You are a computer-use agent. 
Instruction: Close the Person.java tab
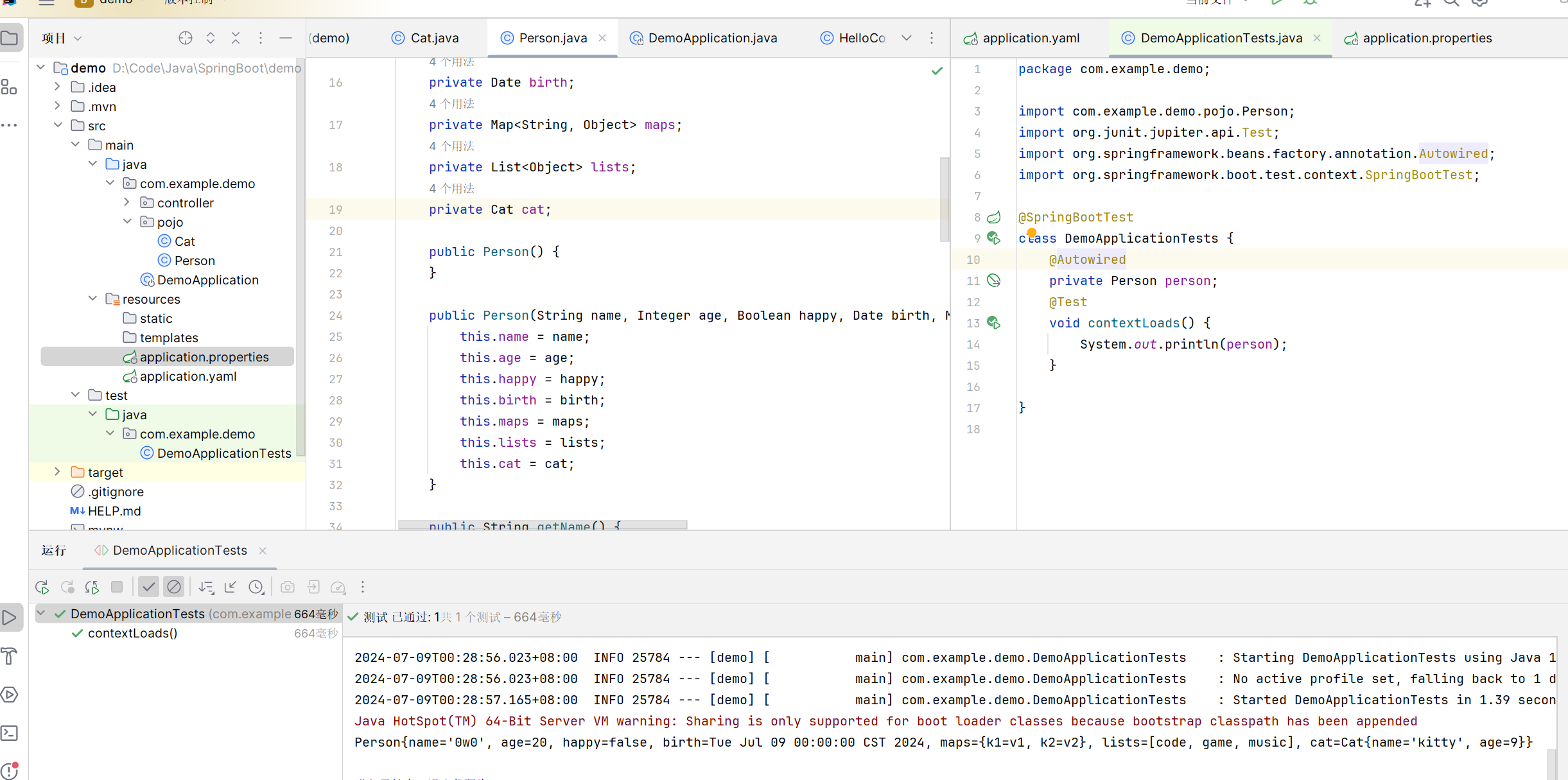pyautogui.click(x=602, y=38)
